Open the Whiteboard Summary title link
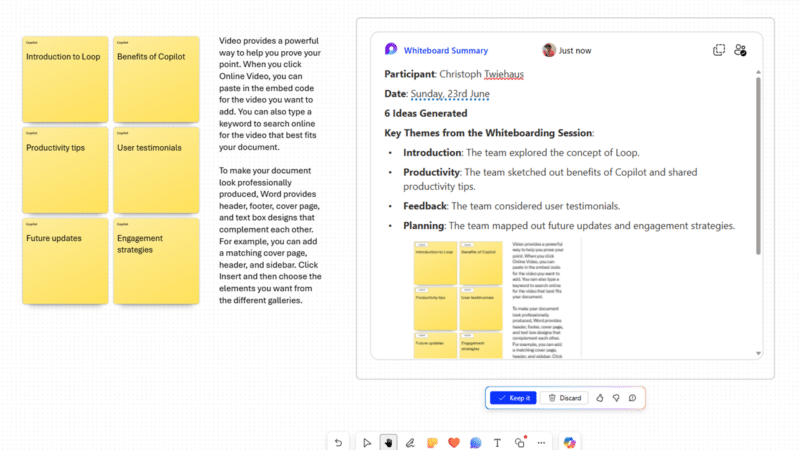 (446, 51)
